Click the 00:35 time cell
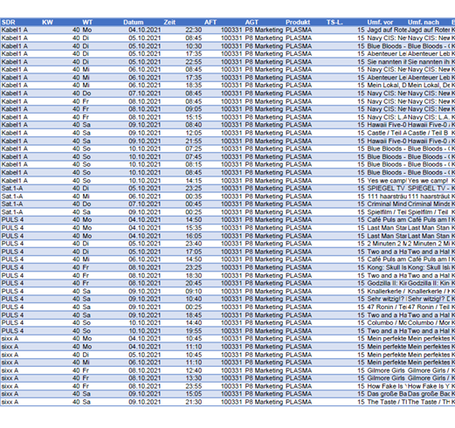 [x=194, y=196]
